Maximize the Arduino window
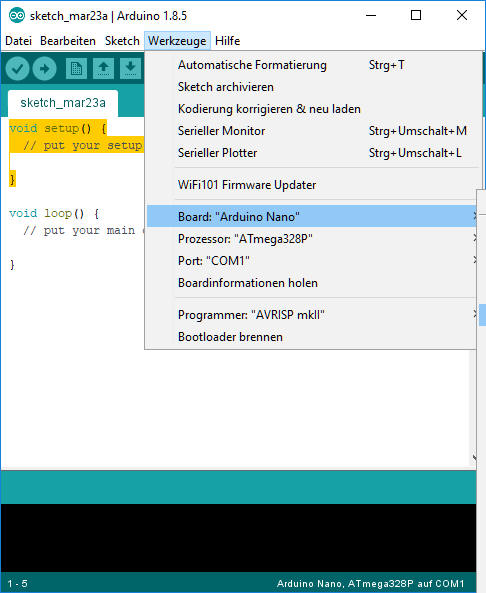 click(x=416, y=16)
